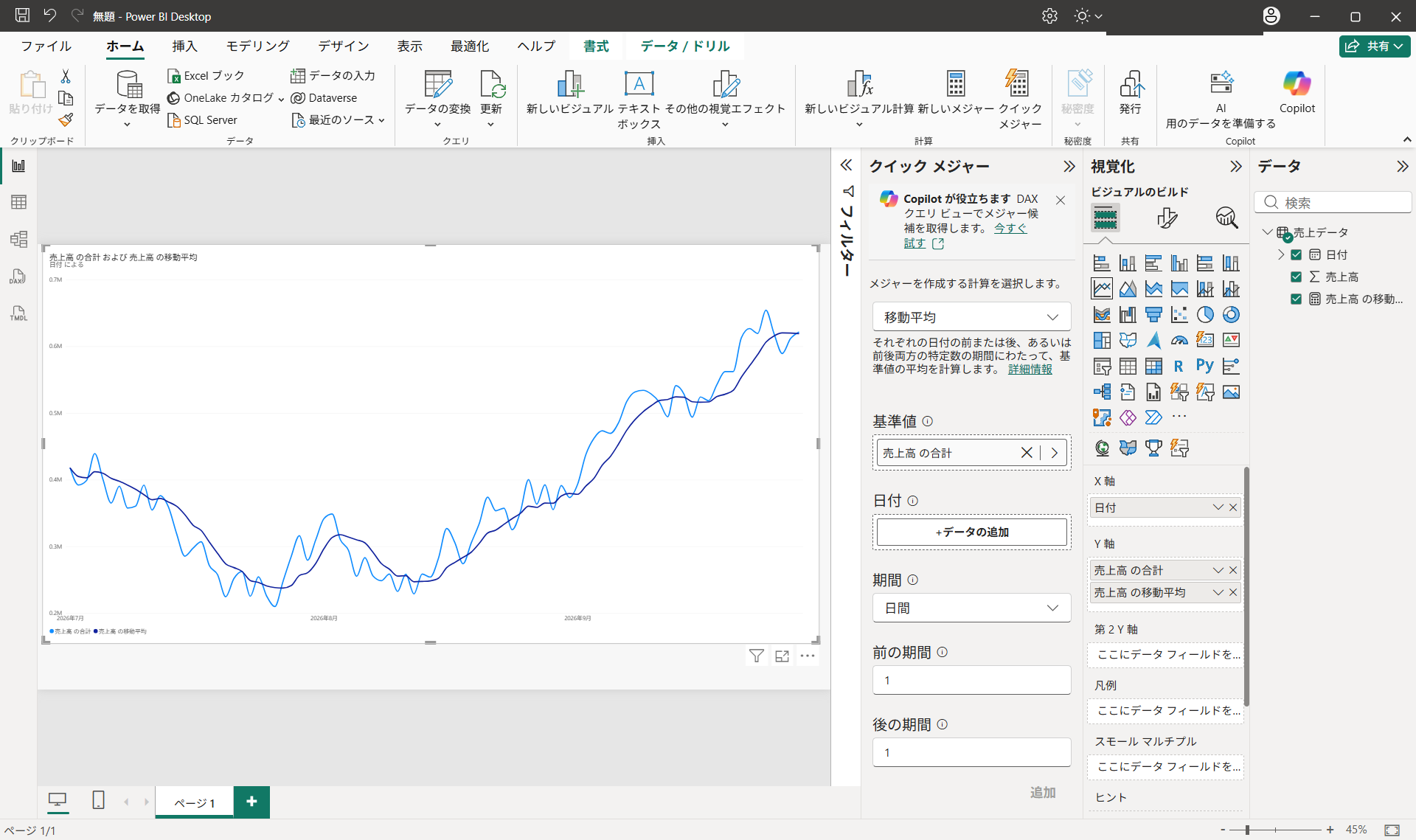Select the donut chart visual icon
The image size is (1416, 840).
point(1231,315)
